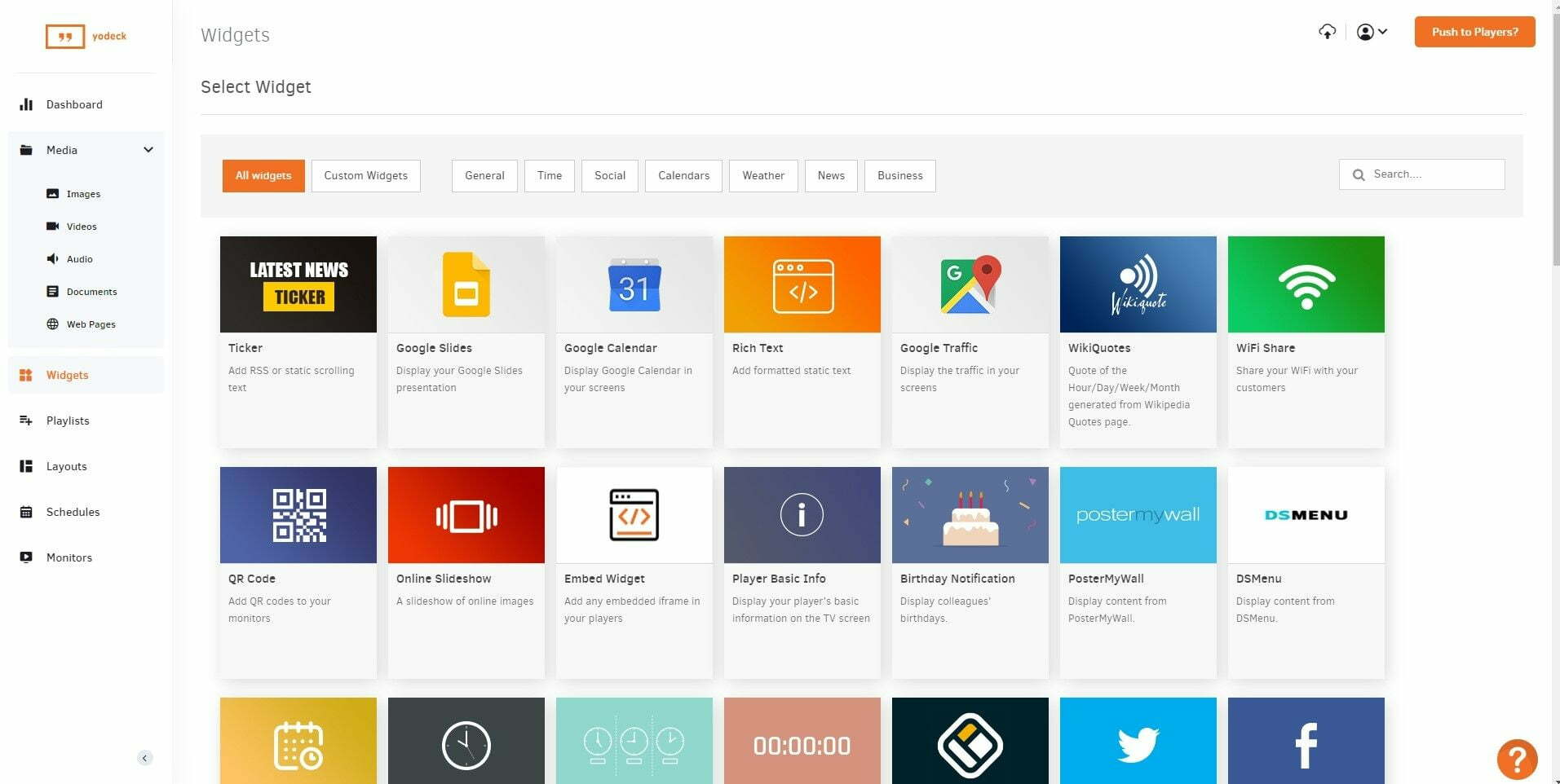
Task: Choose the world clocks widget
Action: coord(634,741)
